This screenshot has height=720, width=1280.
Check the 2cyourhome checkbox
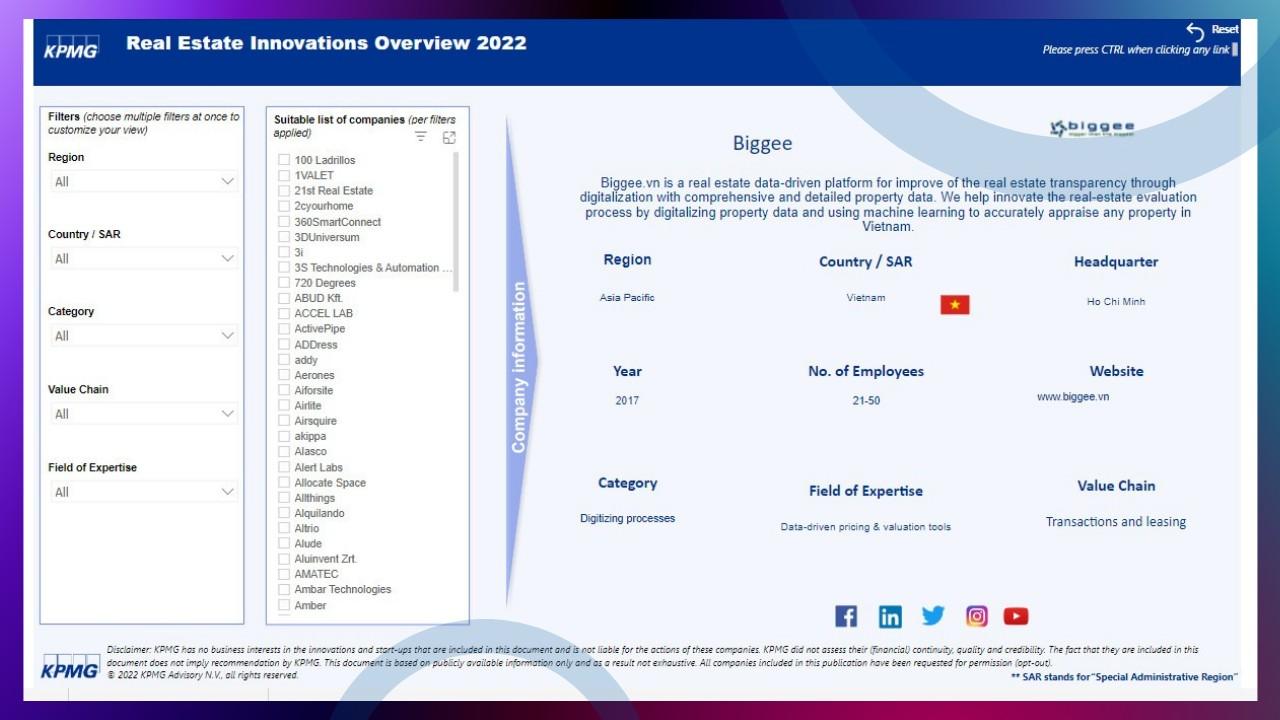click(284, 206)
